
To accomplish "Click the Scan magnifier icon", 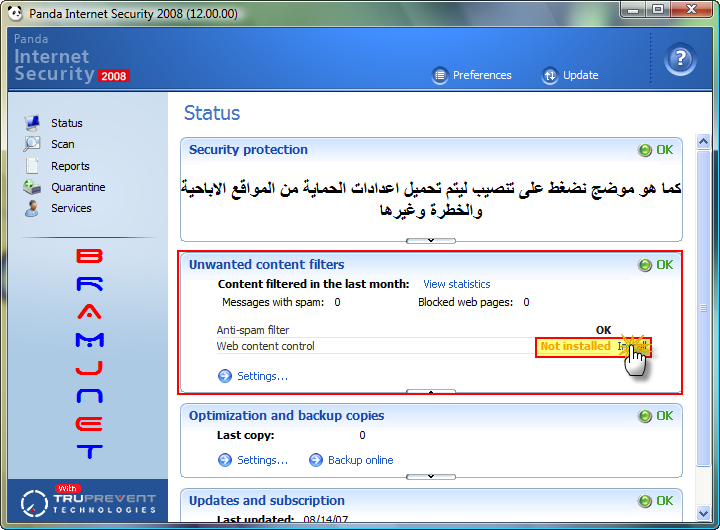I will (32, 144).
